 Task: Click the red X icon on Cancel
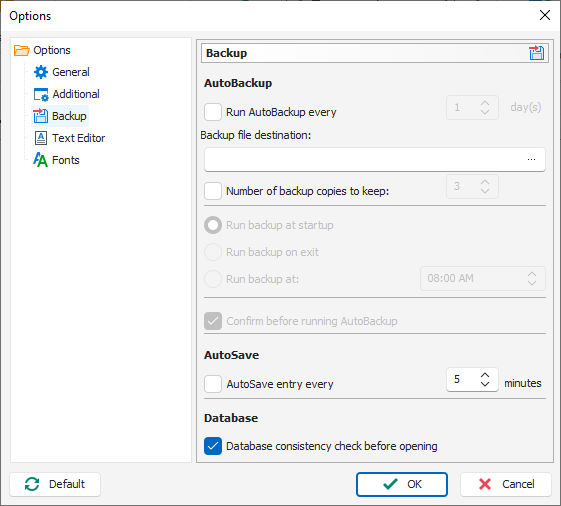(x=485, y=484)
